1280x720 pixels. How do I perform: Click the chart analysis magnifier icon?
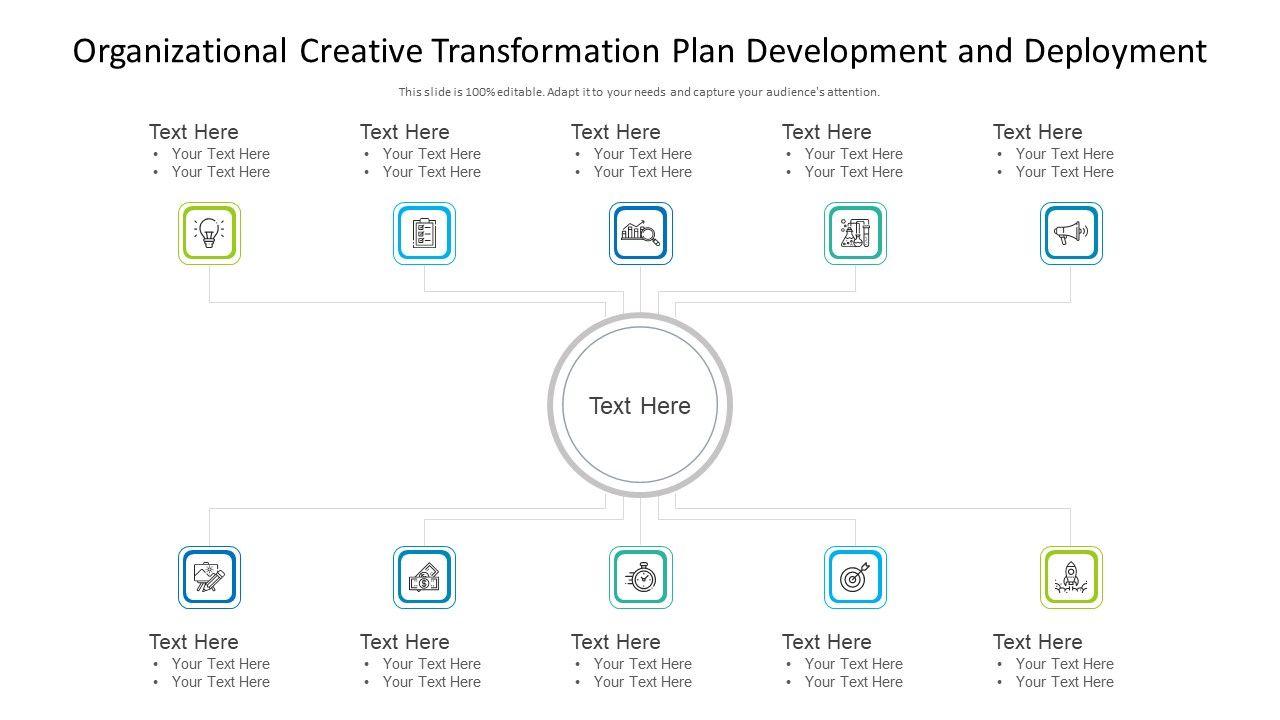(x=640, y=233)
